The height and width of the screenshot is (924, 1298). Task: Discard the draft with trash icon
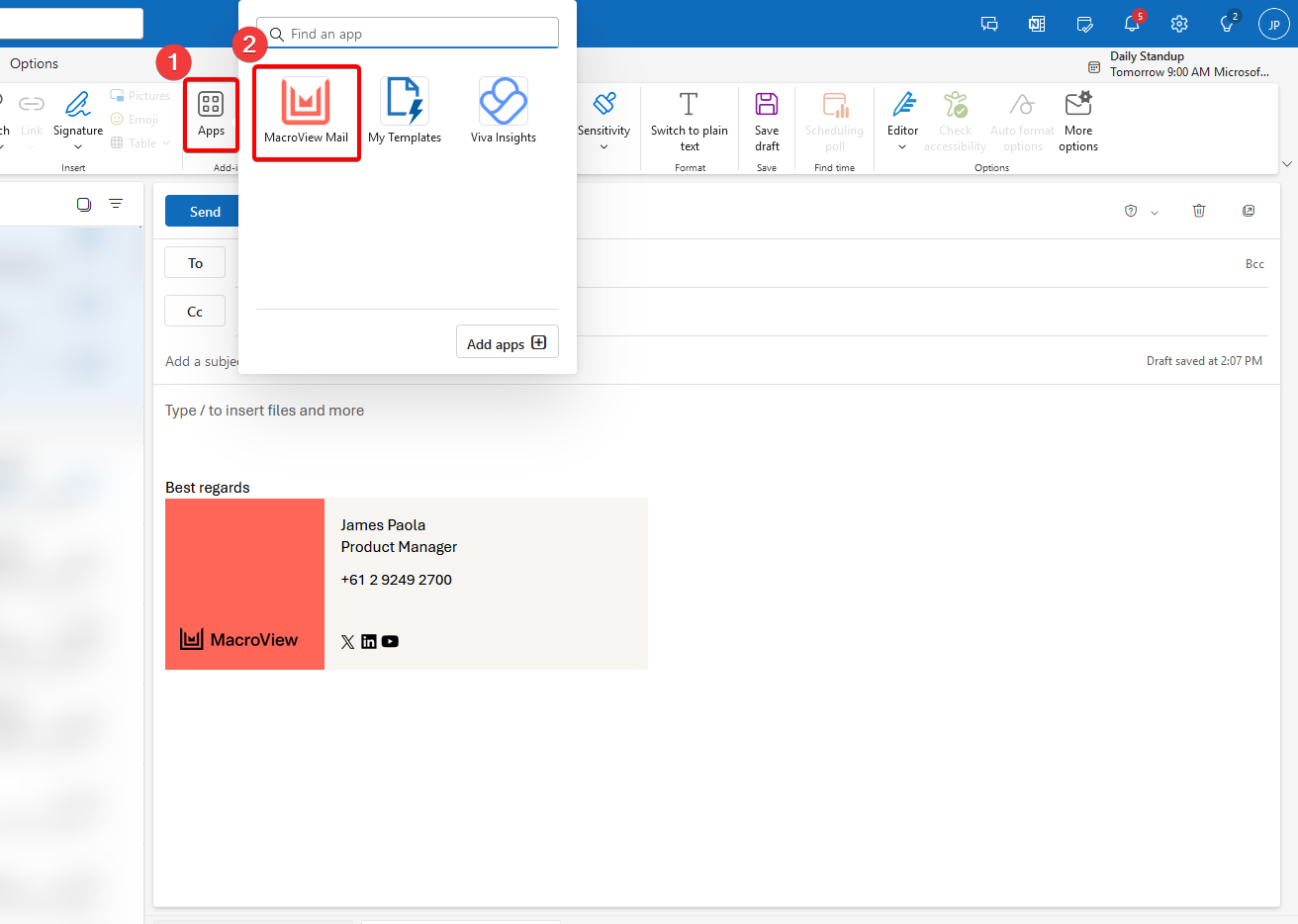[x=1199, y=211]
